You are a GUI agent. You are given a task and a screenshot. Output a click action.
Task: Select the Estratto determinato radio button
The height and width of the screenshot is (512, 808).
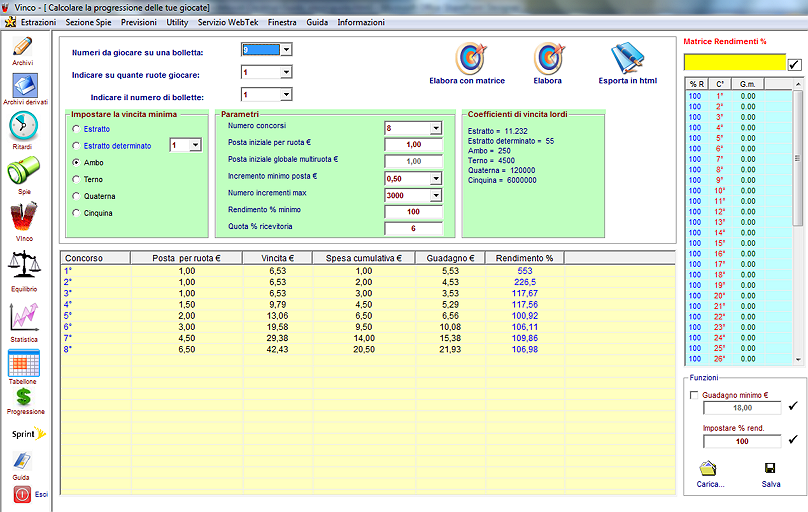(76, 146)
